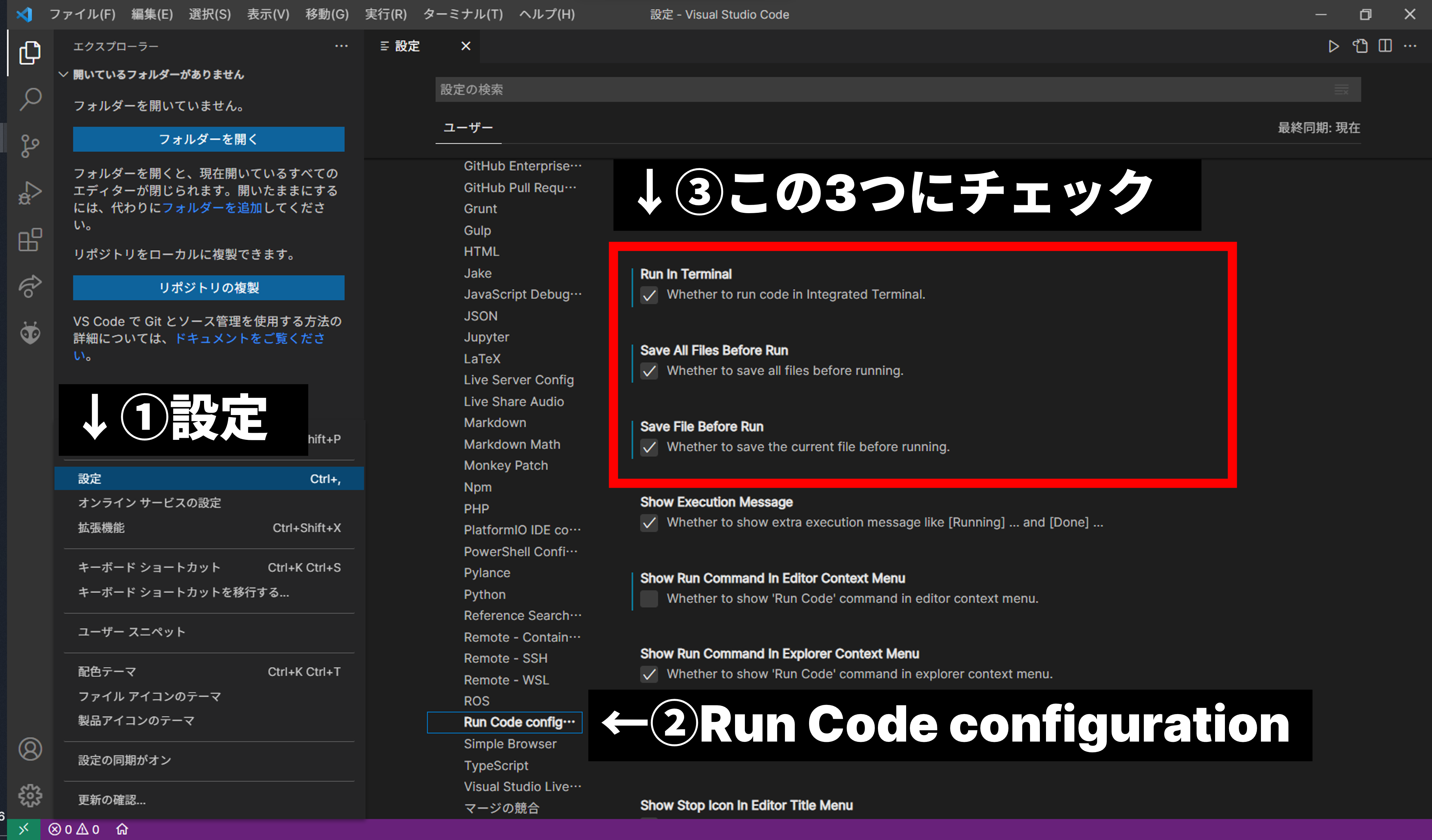
Task: Click the Manage gear icon
Action: click(x=30, y=796)
